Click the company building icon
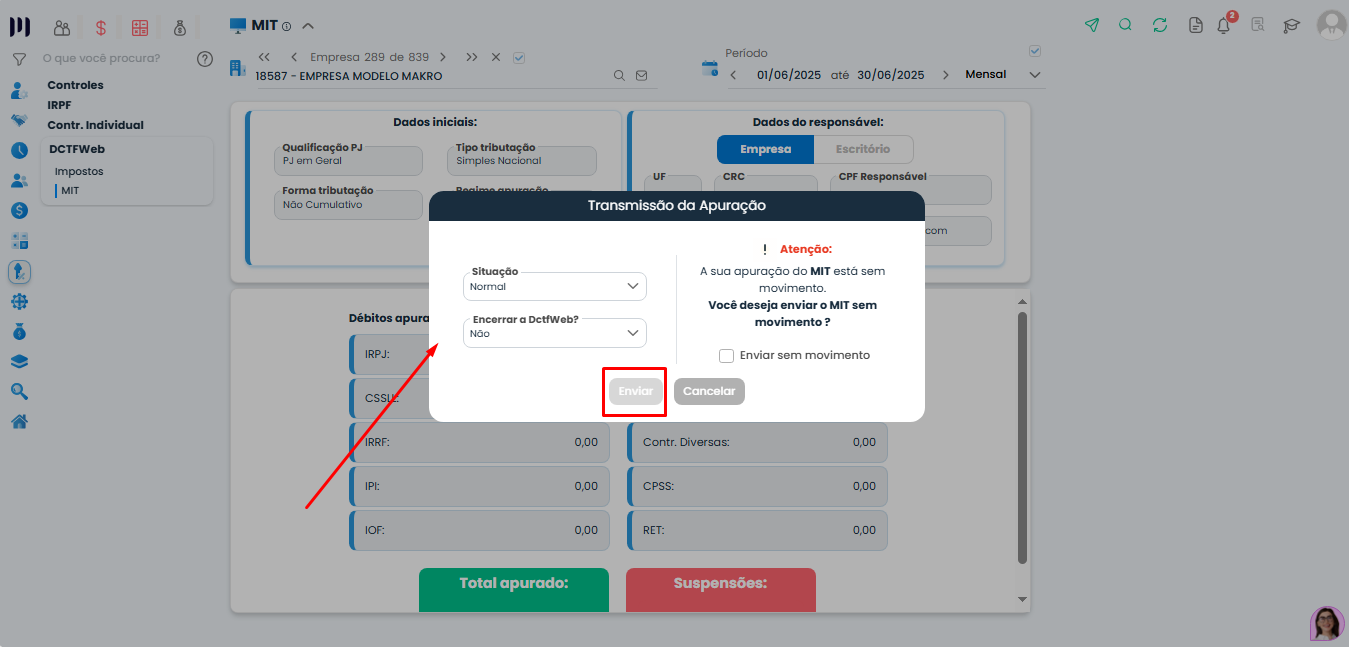The image size is (1349, 647). click(x=237, y=68)
